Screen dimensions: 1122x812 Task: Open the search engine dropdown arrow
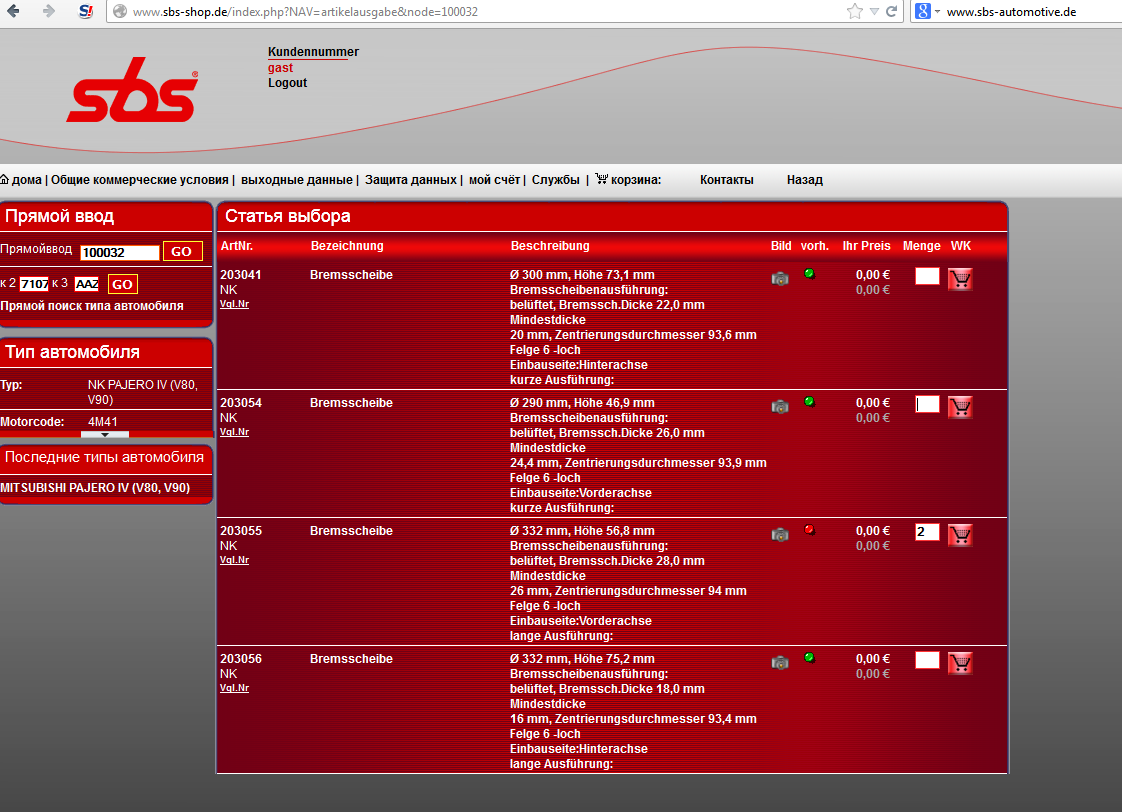935,12
